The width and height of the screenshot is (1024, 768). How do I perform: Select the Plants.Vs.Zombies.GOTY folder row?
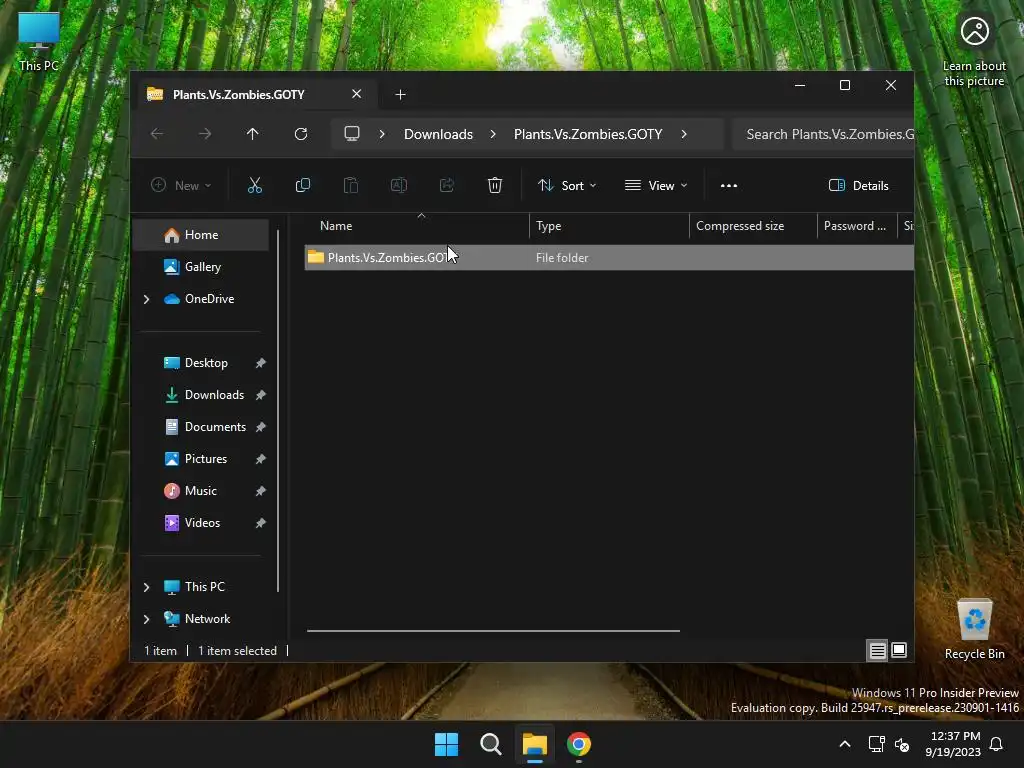pos(609,257)
